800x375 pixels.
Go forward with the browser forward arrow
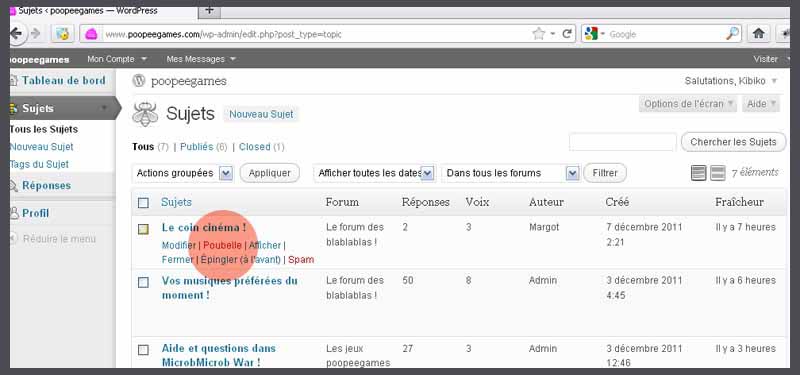coord(35,34)
